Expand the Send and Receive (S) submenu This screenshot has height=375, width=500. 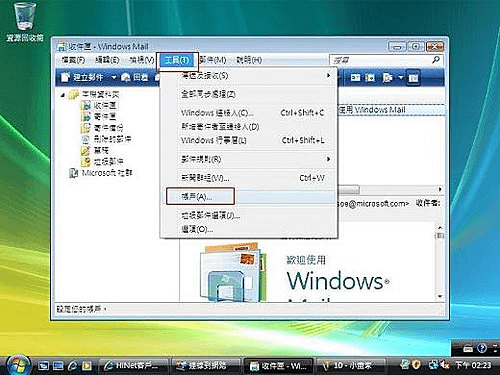coord(249,76)
